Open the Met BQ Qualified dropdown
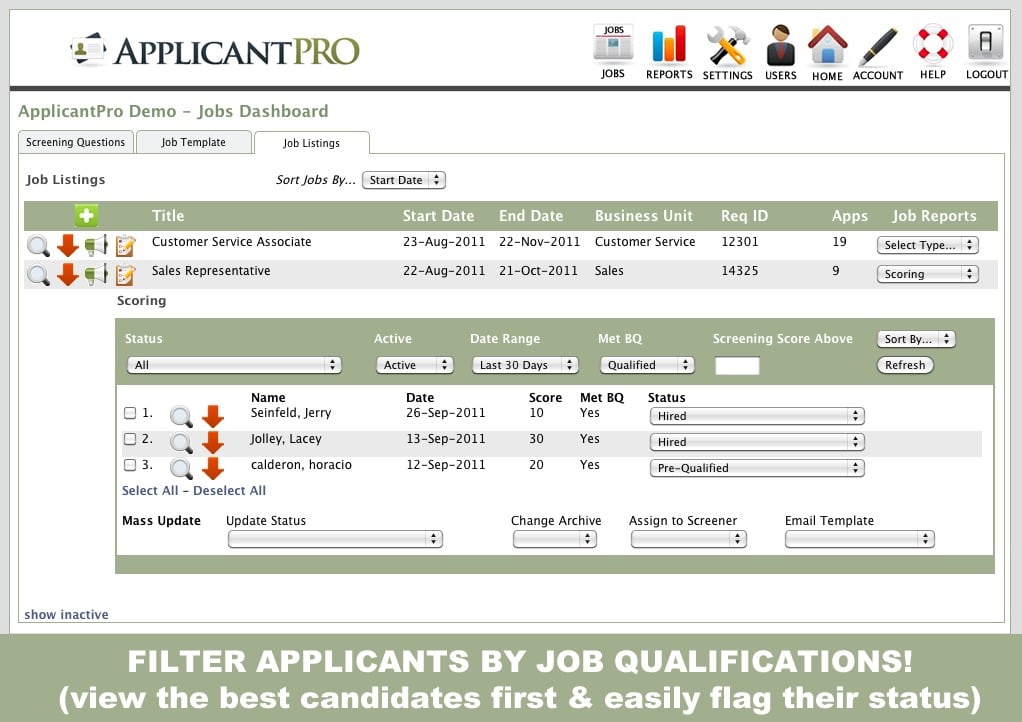This screenshot has width=1022, height=722. pos(646,365)
